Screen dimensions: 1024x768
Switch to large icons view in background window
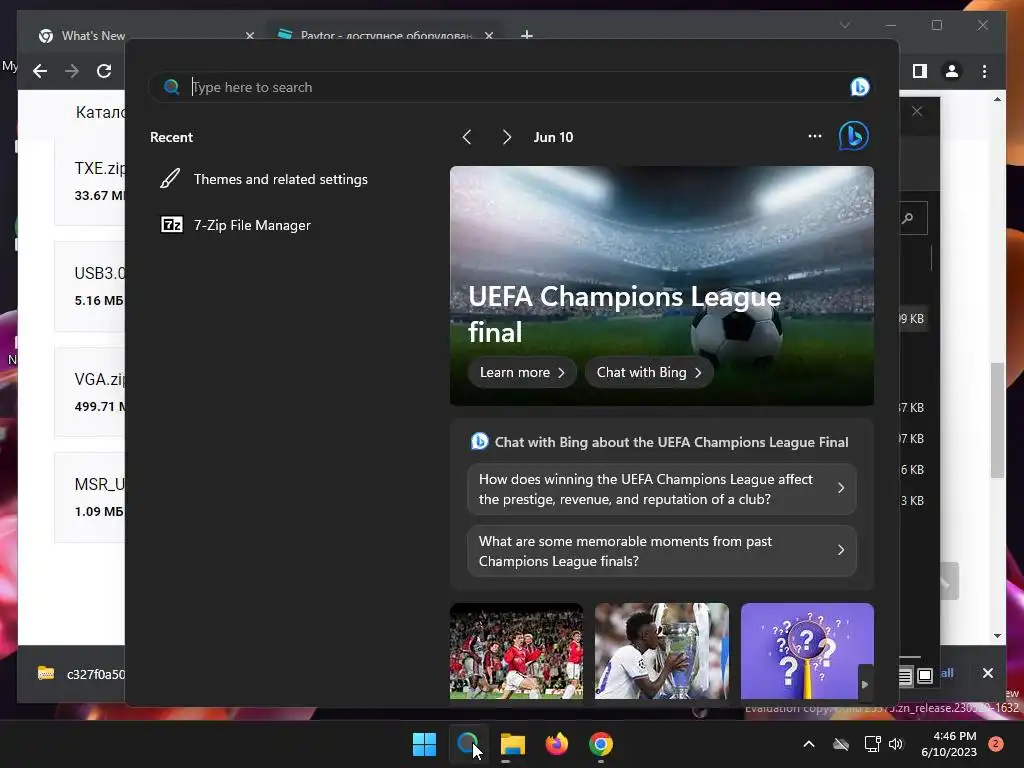coord(925,676)
